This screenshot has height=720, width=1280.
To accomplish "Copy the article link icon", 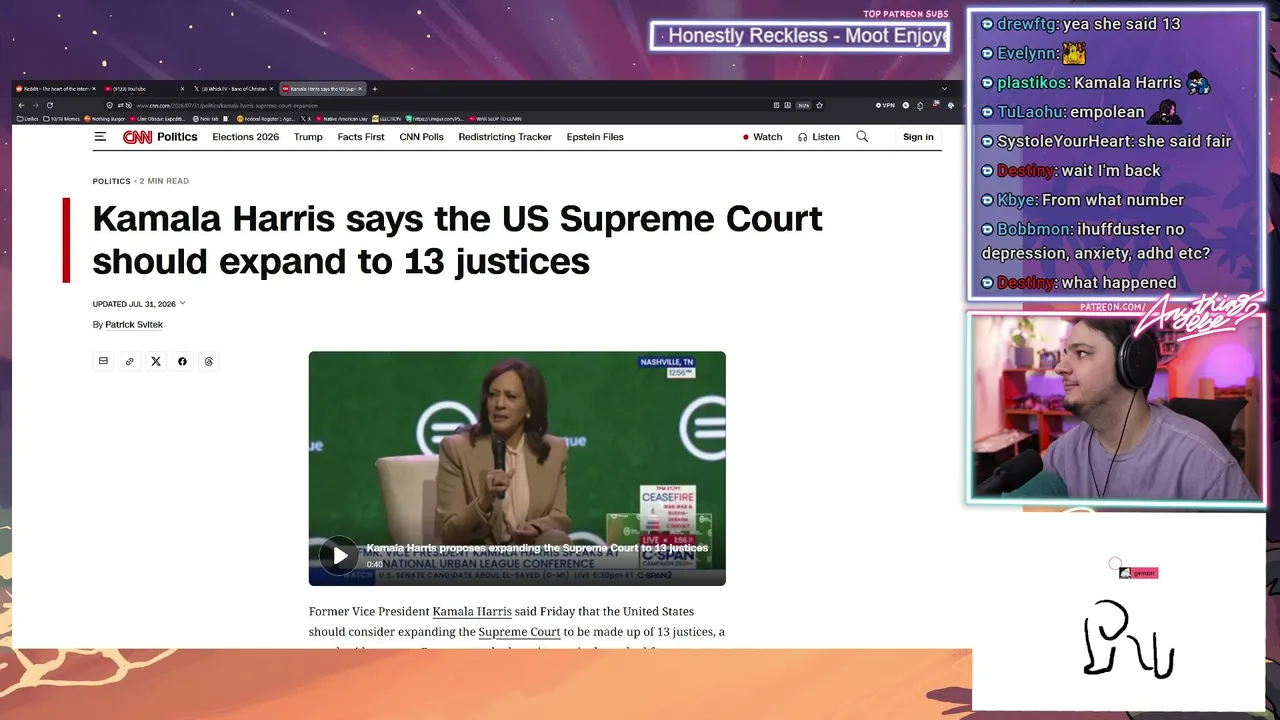I will (129, 361).
